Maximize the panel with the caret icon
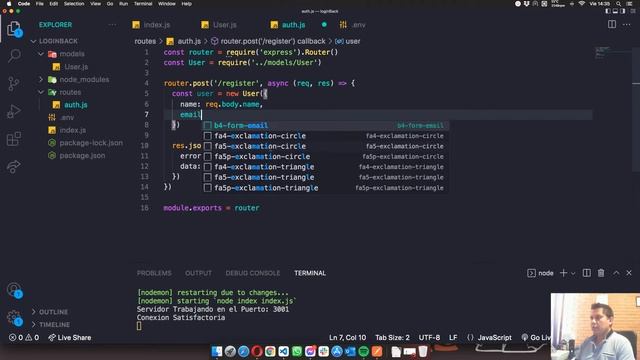640x360 pixels. 616,273
